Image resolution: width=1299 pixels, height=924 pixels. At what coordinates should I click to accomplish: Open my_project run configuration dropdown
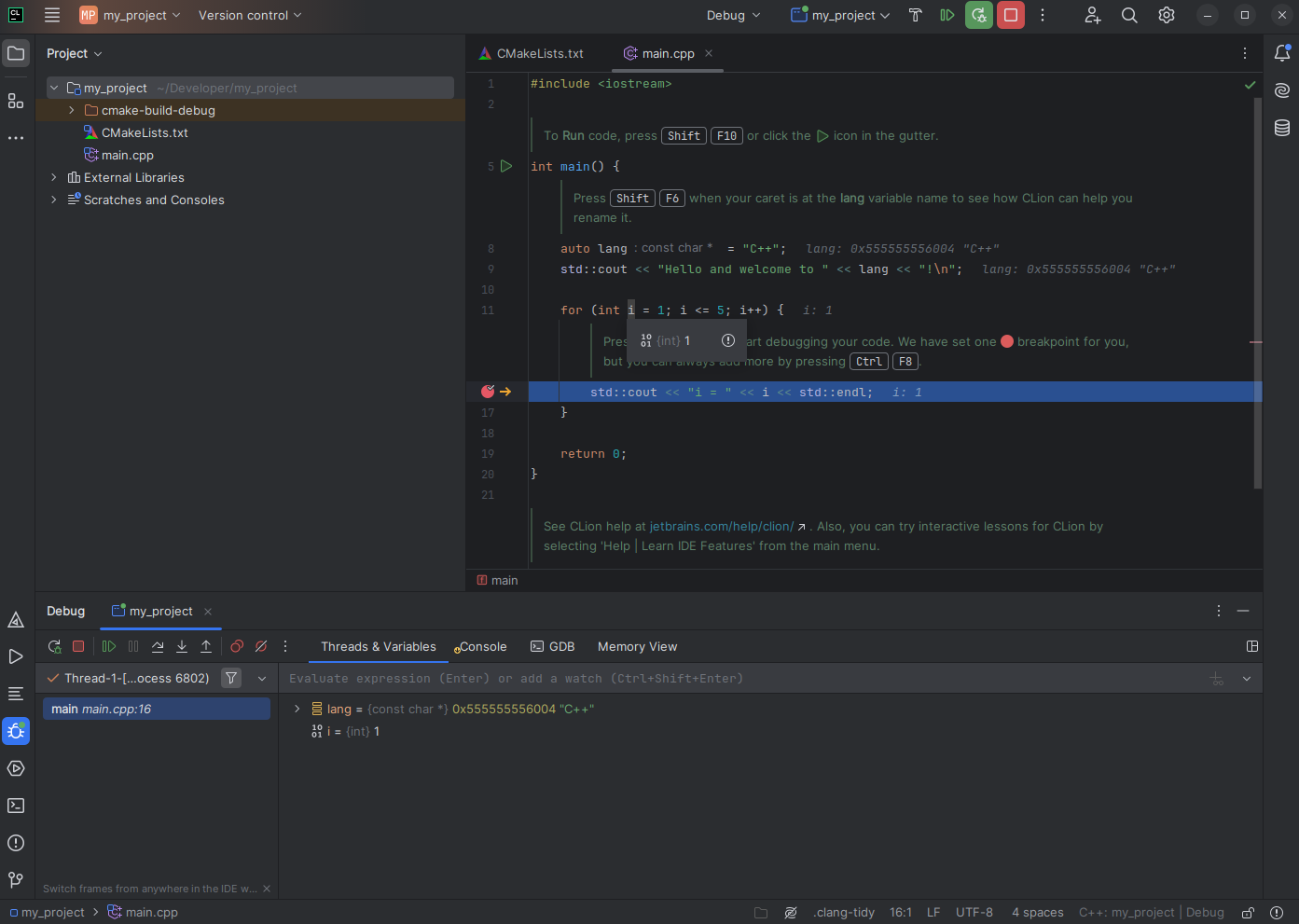point(840,15)
